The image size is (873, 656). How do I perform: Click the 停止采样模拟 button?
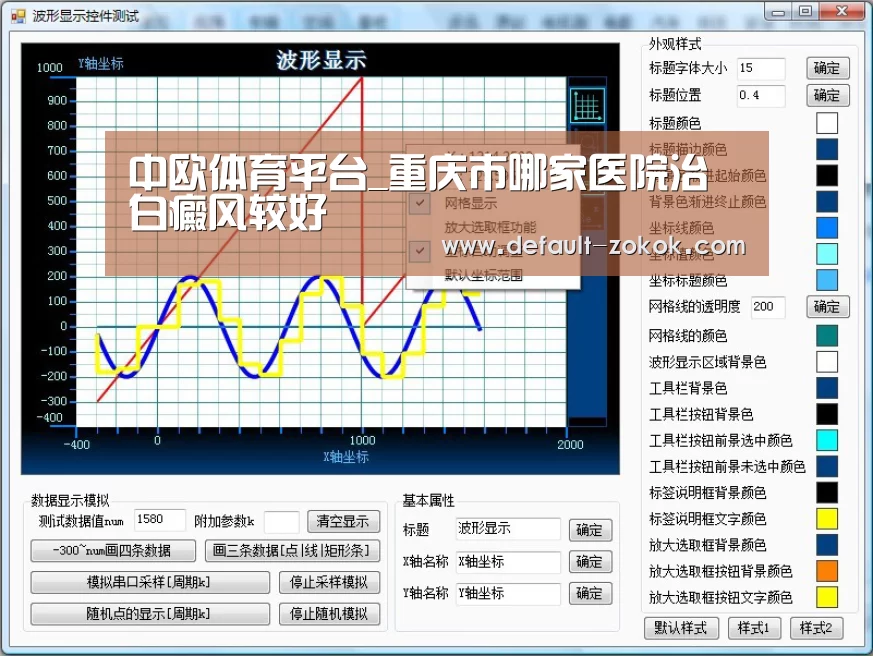point(330,582)
